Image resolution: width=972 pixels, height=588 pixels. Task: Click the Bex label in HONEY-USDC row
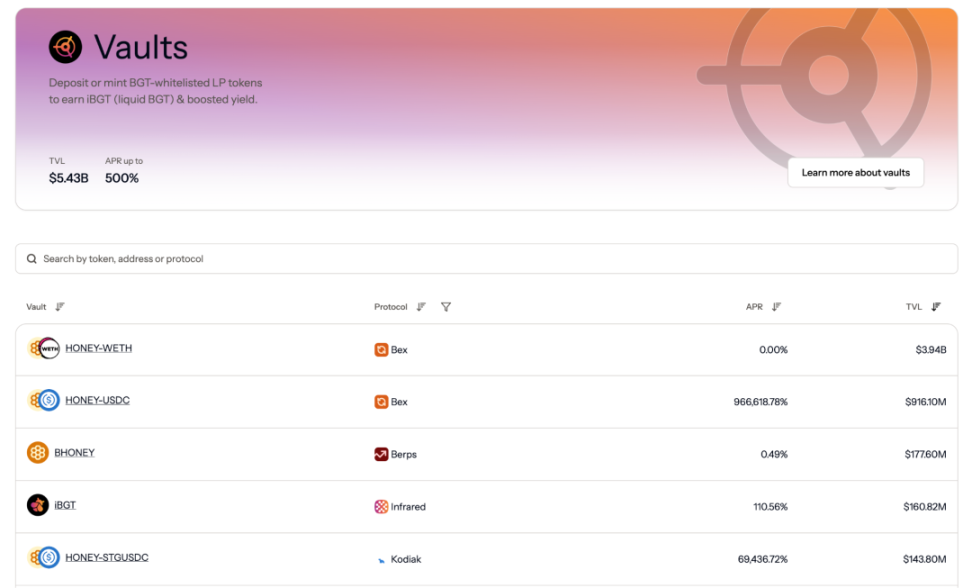399,402
